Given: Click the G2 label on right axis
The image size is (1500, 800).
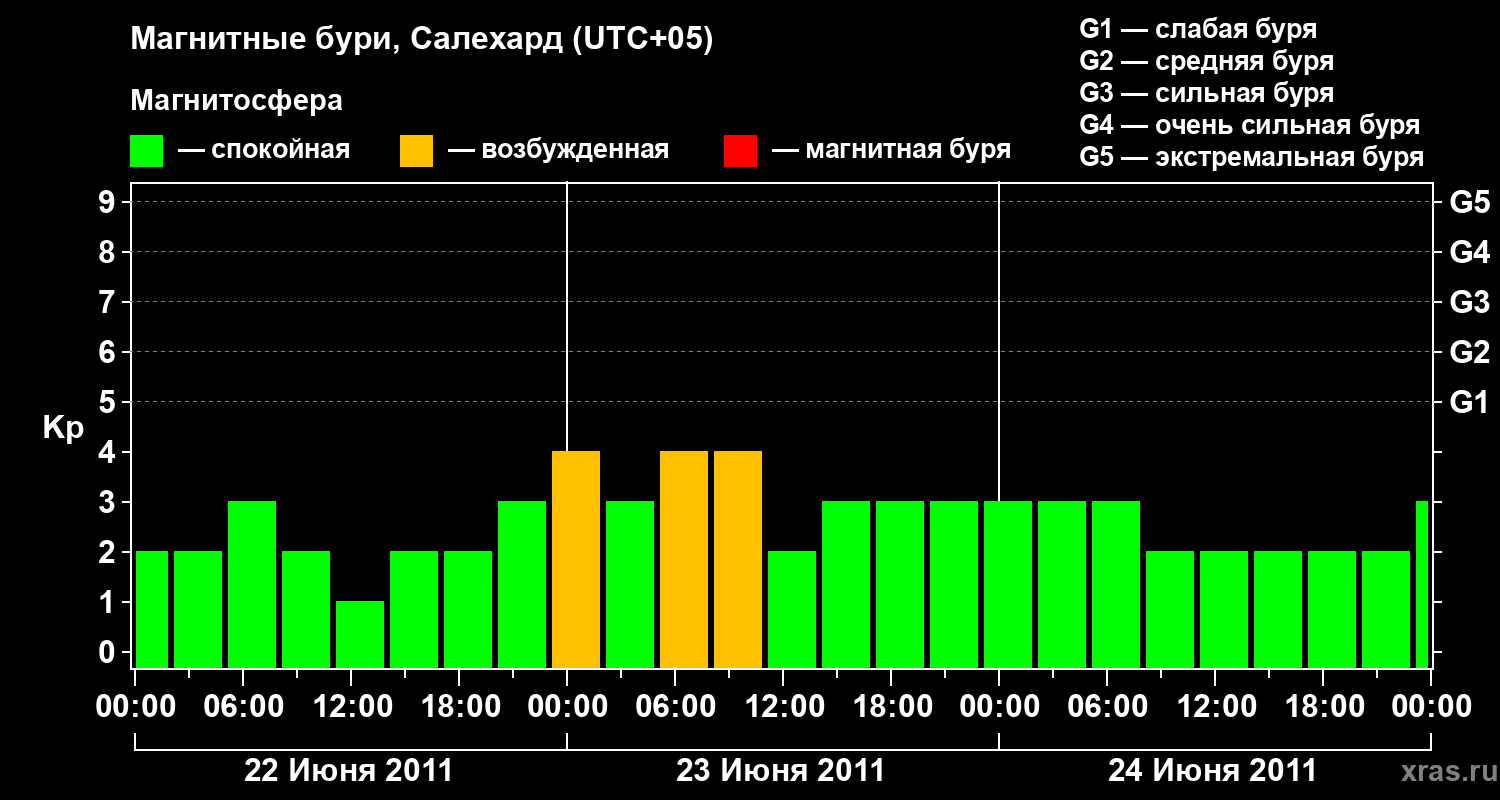Looking at the screenshot, I should [1469, 352].
